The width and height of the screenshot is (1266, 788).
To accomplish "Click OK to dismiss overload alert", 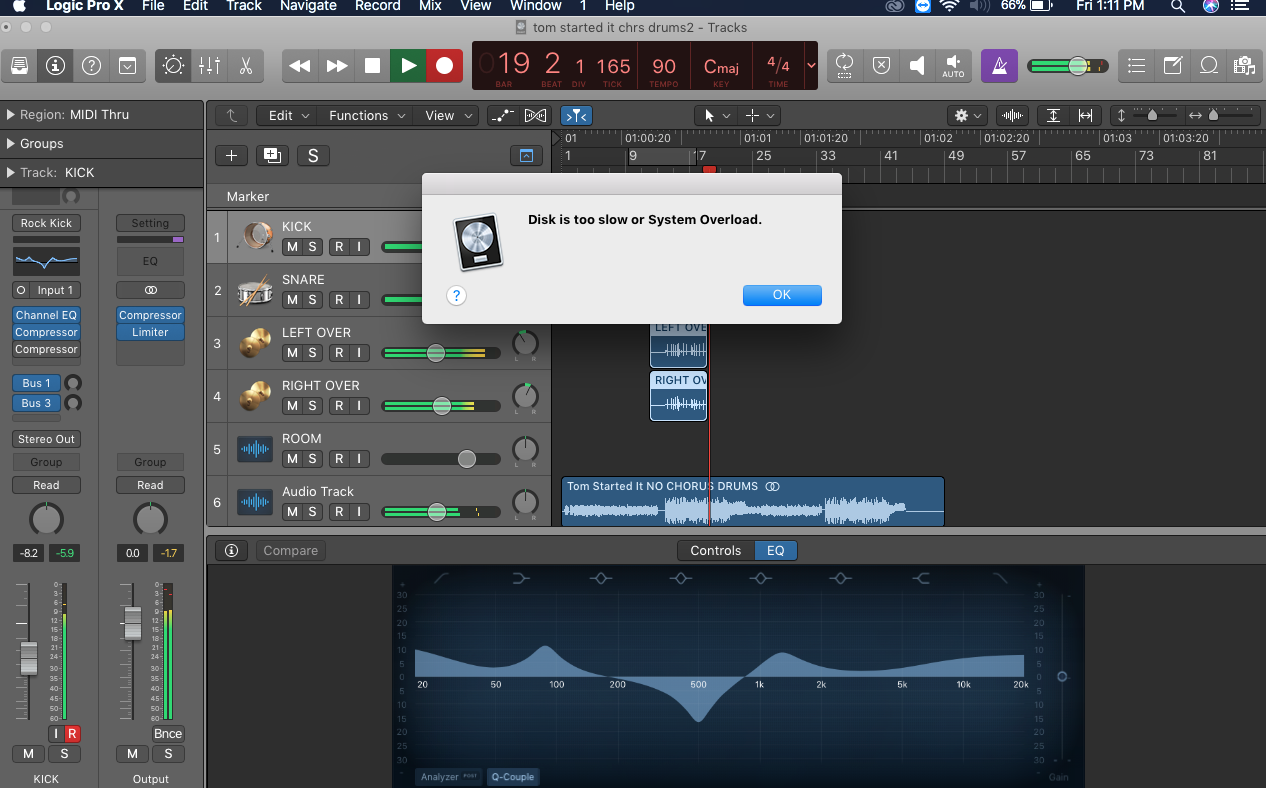I will pos(781,294).
